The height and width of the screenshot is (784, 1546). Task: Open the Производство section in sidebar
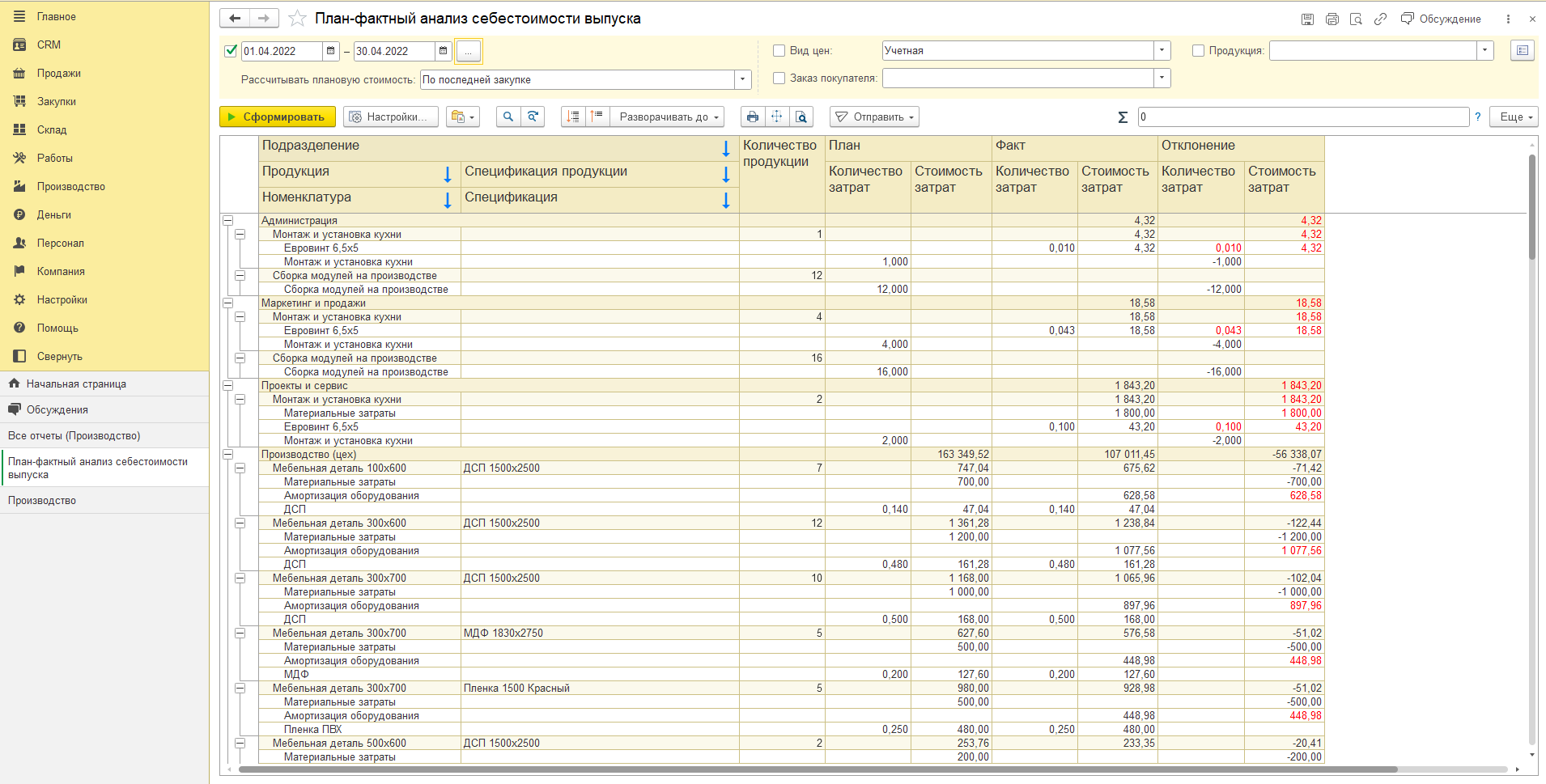[71, 186]
